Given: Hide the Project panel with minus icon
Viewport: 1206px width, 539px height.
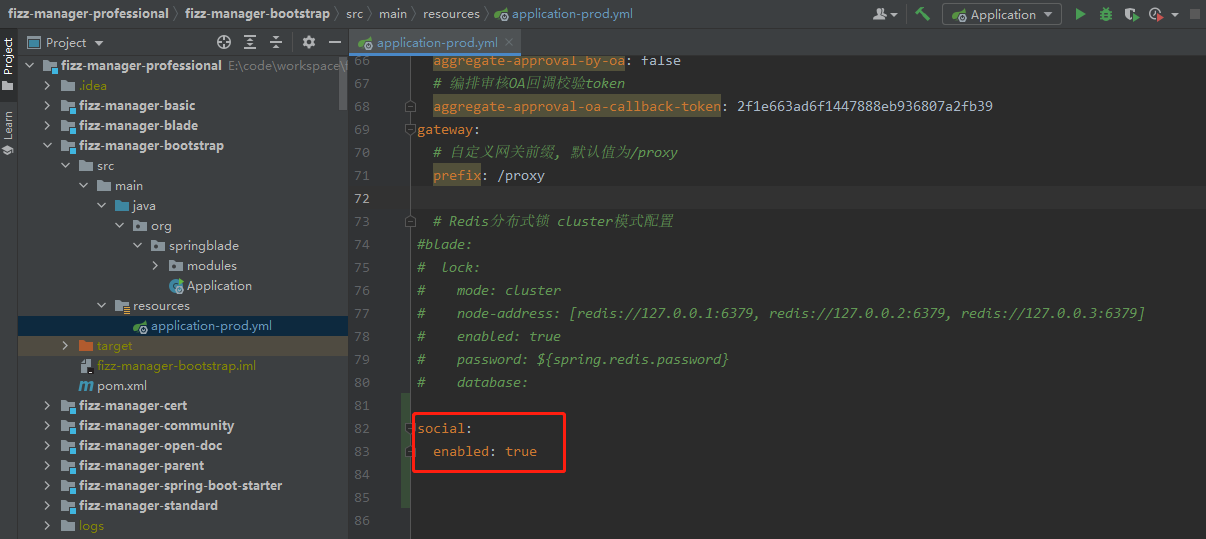Looking at the screenshot, I should [335, 42].
